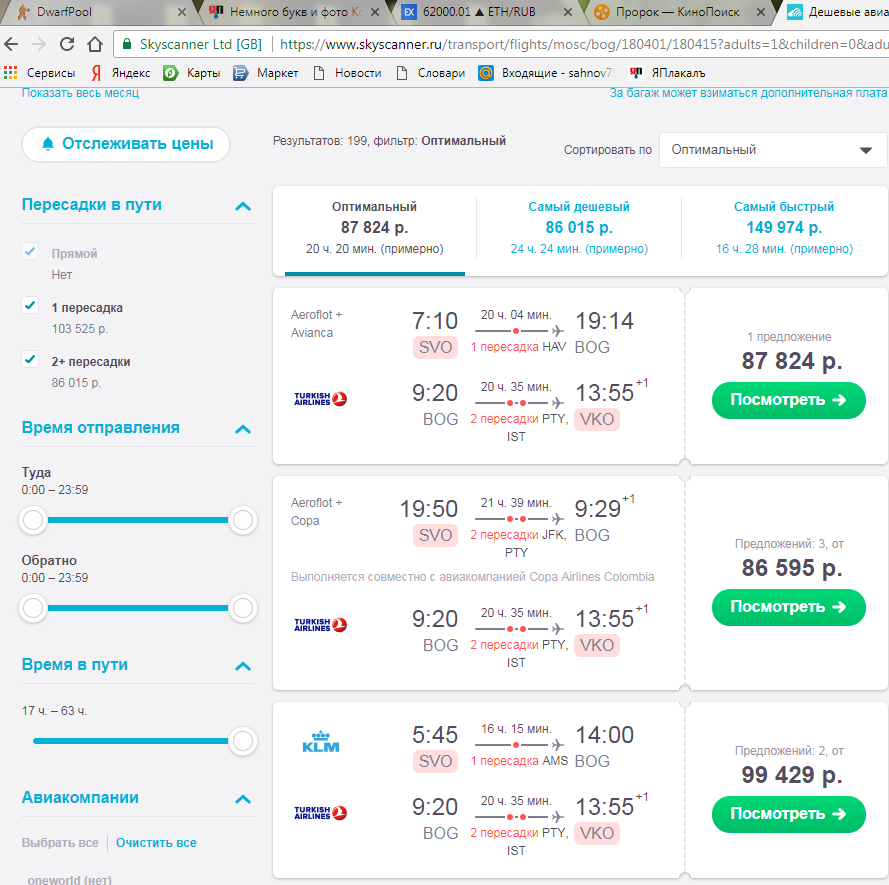Click the KLM 5:45 SVO flight row
Image resolution: width=889 pixels, height=885 pixels.
[x=462, y=747]
